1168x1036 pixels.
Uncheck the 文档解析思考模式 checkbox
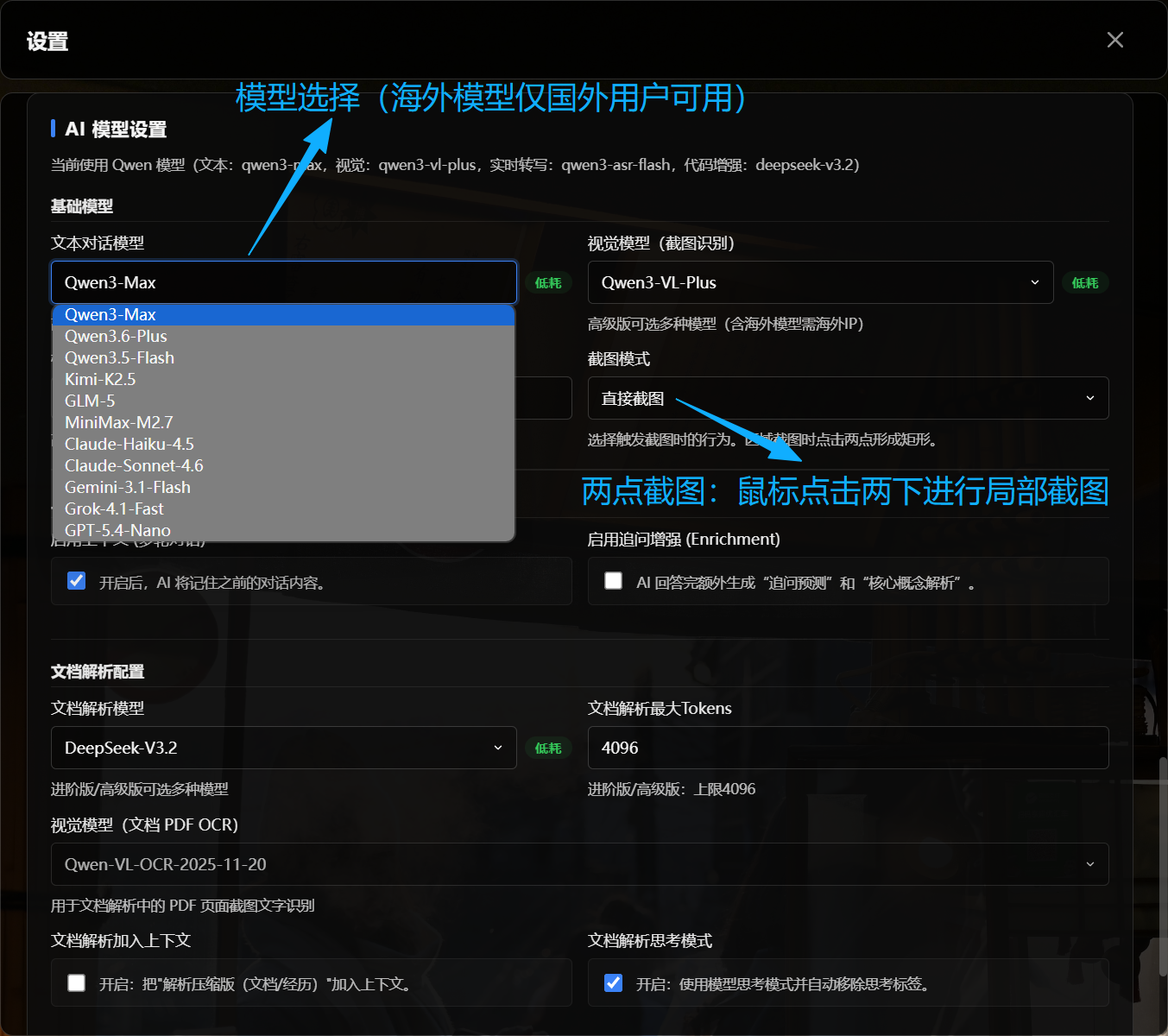click(614, 982)
